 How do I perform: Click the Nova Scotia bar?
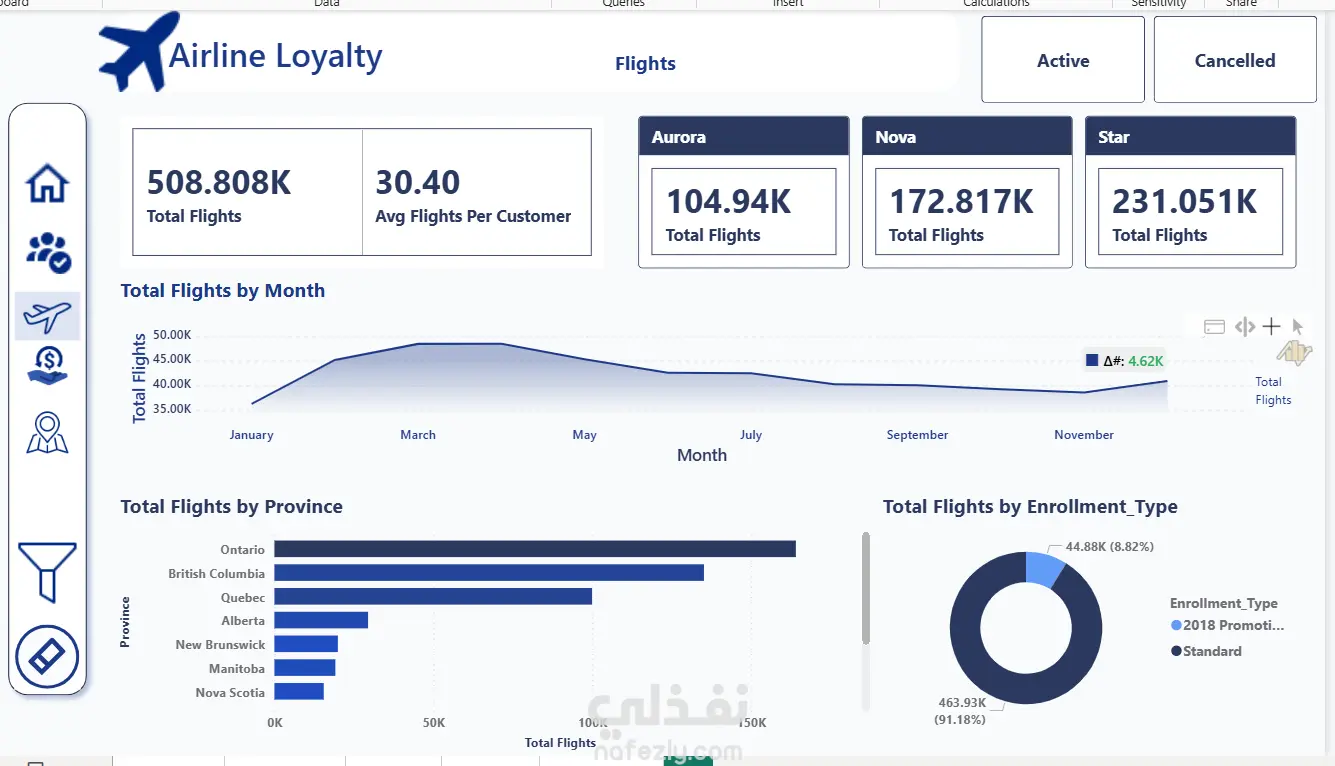point(299,692)
